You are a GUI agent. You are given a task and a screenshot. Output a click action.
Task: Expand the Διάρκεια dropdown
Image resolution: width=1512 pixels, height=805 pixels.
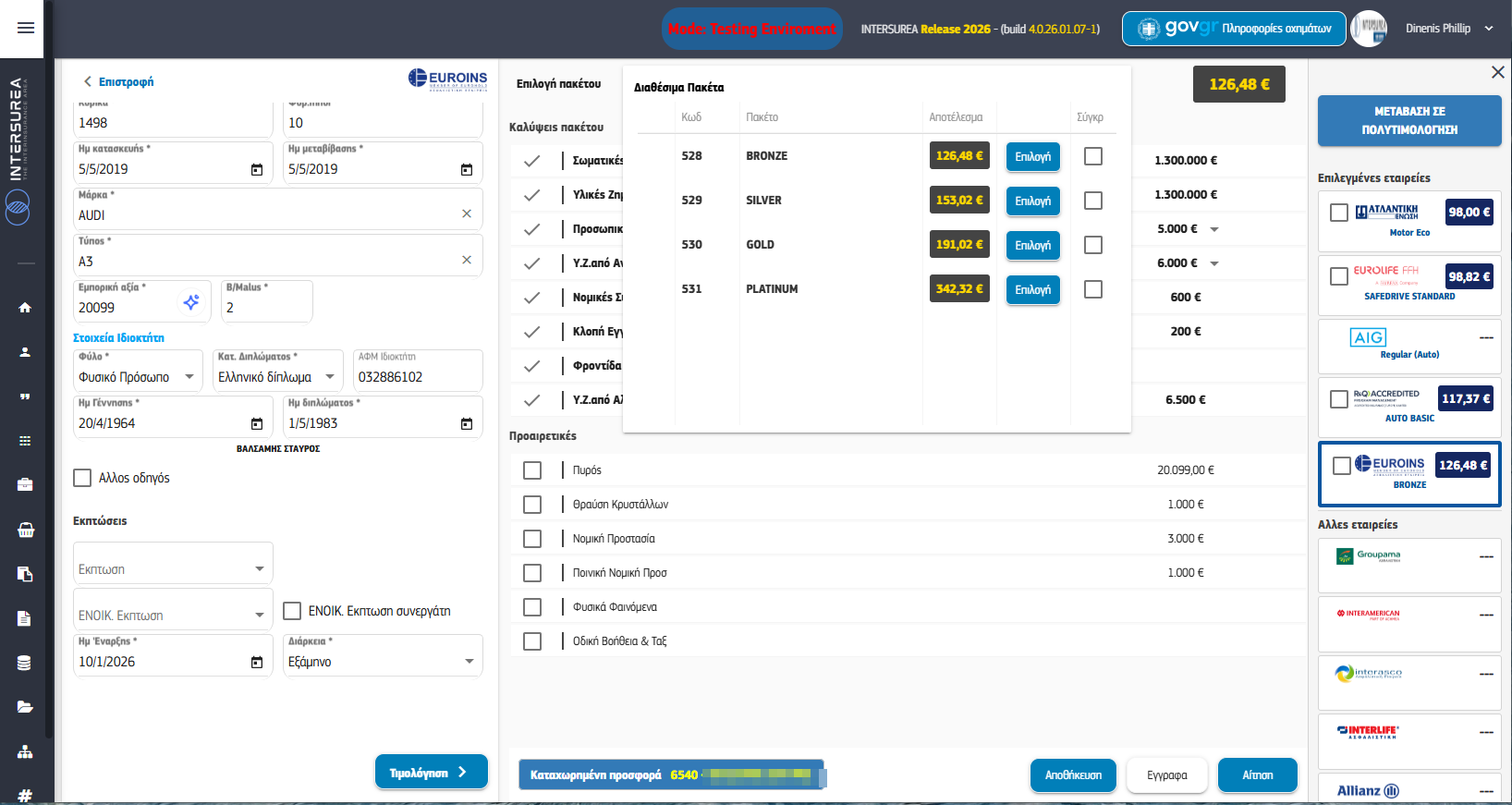pyautogui.click(x=469, y=662)
